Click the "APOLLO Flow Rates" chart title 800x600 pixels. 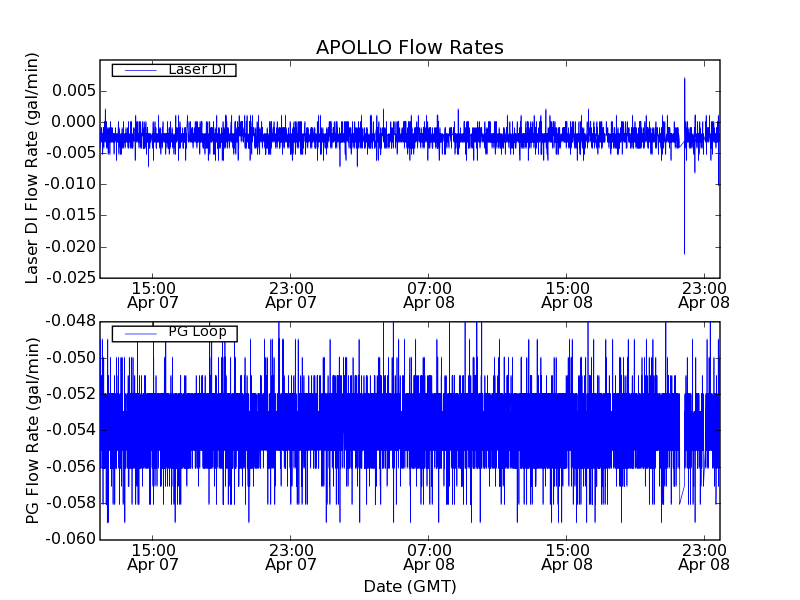point(409,48)
